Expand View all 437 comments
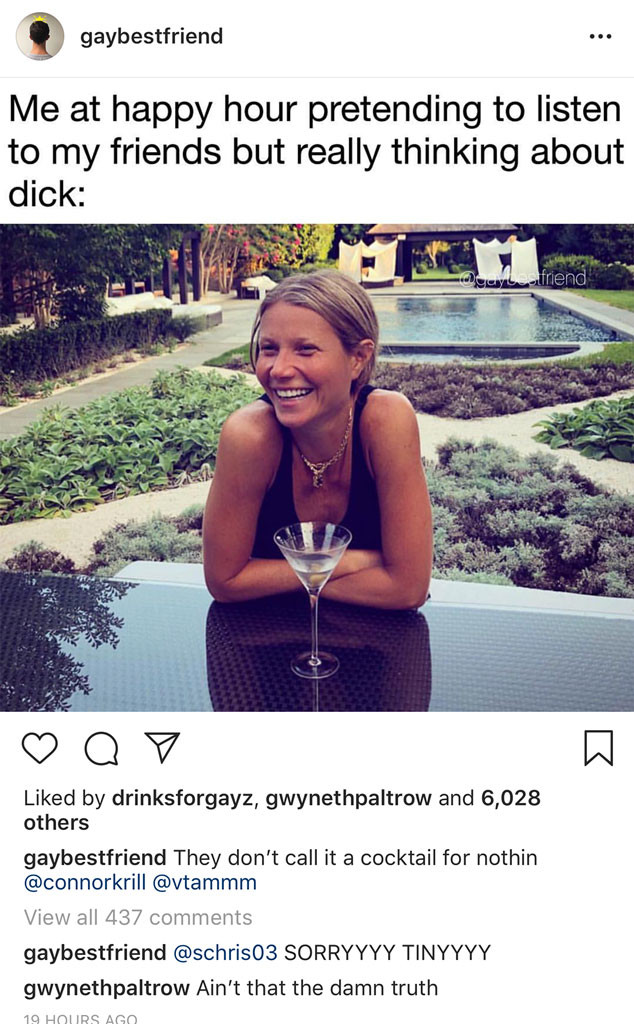Screen dimensions: 634x1024 [138, 917]
